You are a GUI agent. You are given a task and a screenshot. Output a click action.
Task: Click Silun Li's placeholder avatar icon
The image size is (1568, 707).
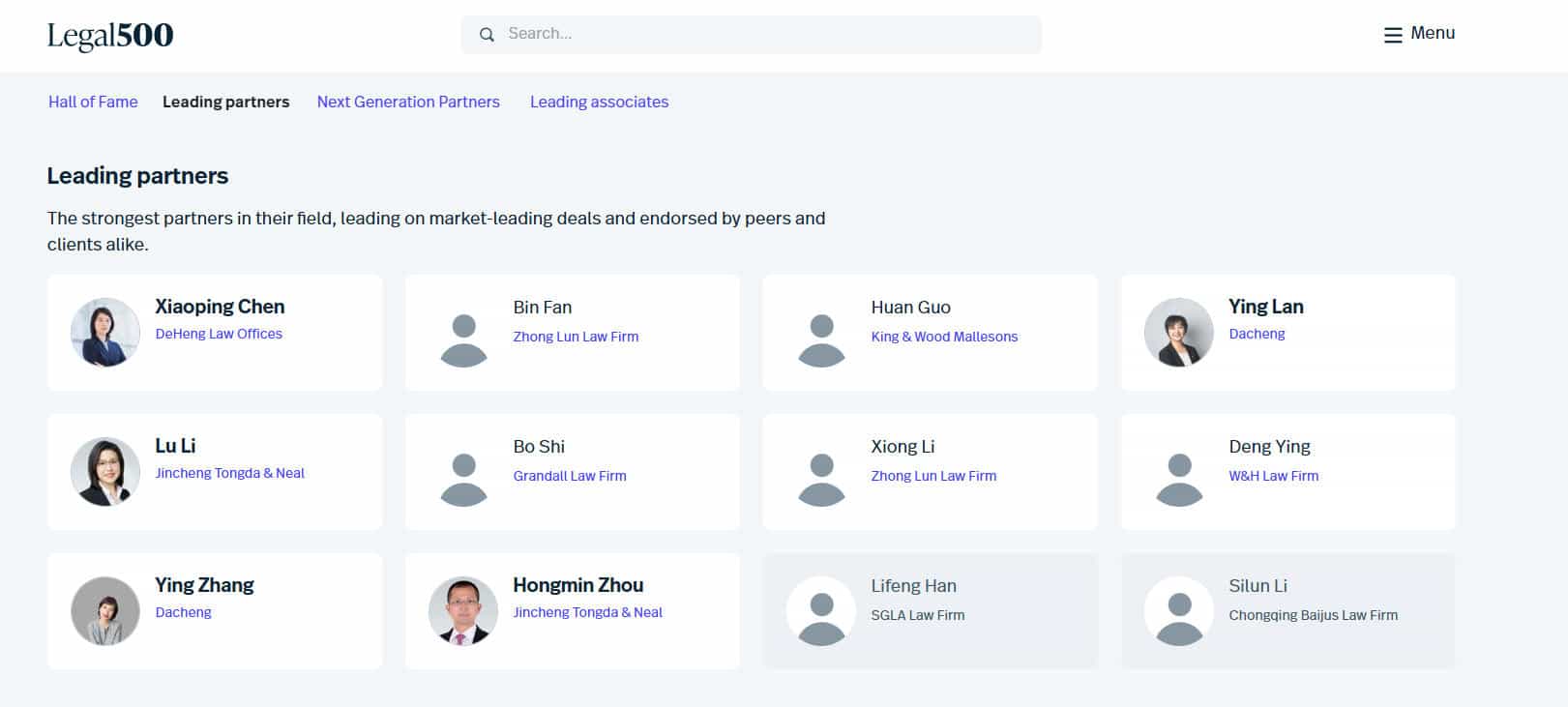1179,611
